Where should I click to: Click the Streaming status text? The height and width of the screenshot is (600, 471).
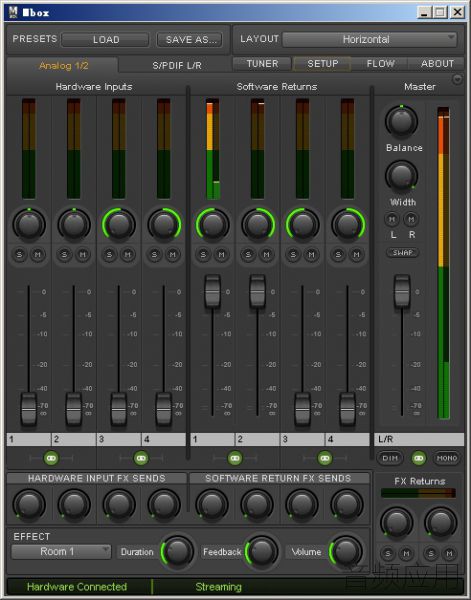(x=218, y=587)
